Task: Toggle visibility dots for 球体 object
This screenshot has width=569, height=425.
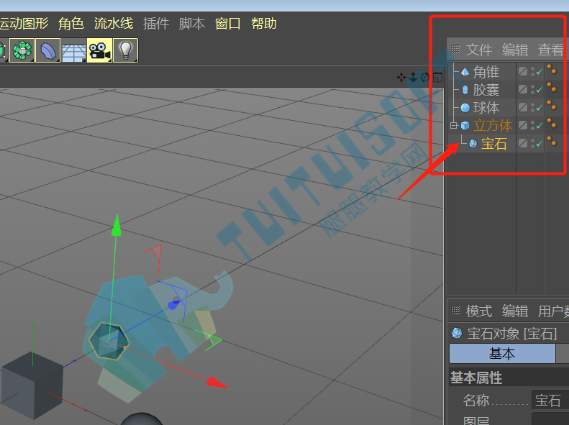Action: (x=533, y=107)
